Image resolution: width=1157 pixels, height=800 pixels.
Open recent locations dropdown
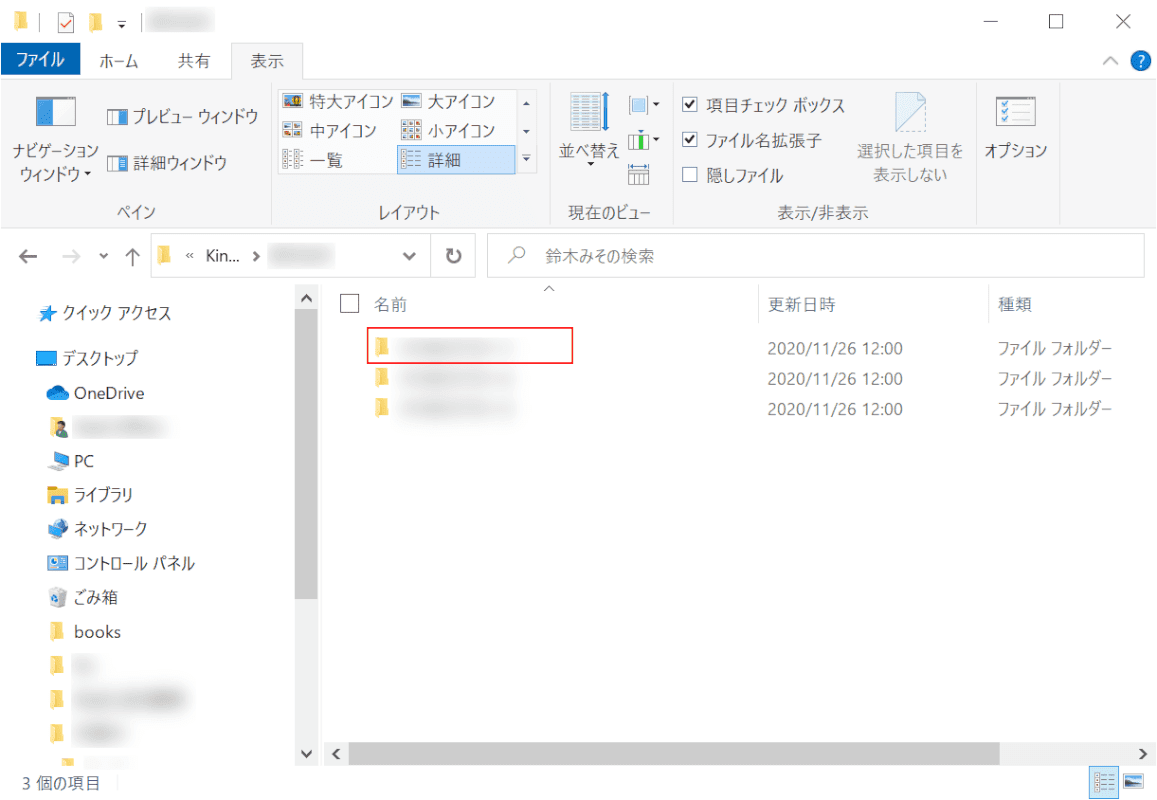click(x=103, y=256)
